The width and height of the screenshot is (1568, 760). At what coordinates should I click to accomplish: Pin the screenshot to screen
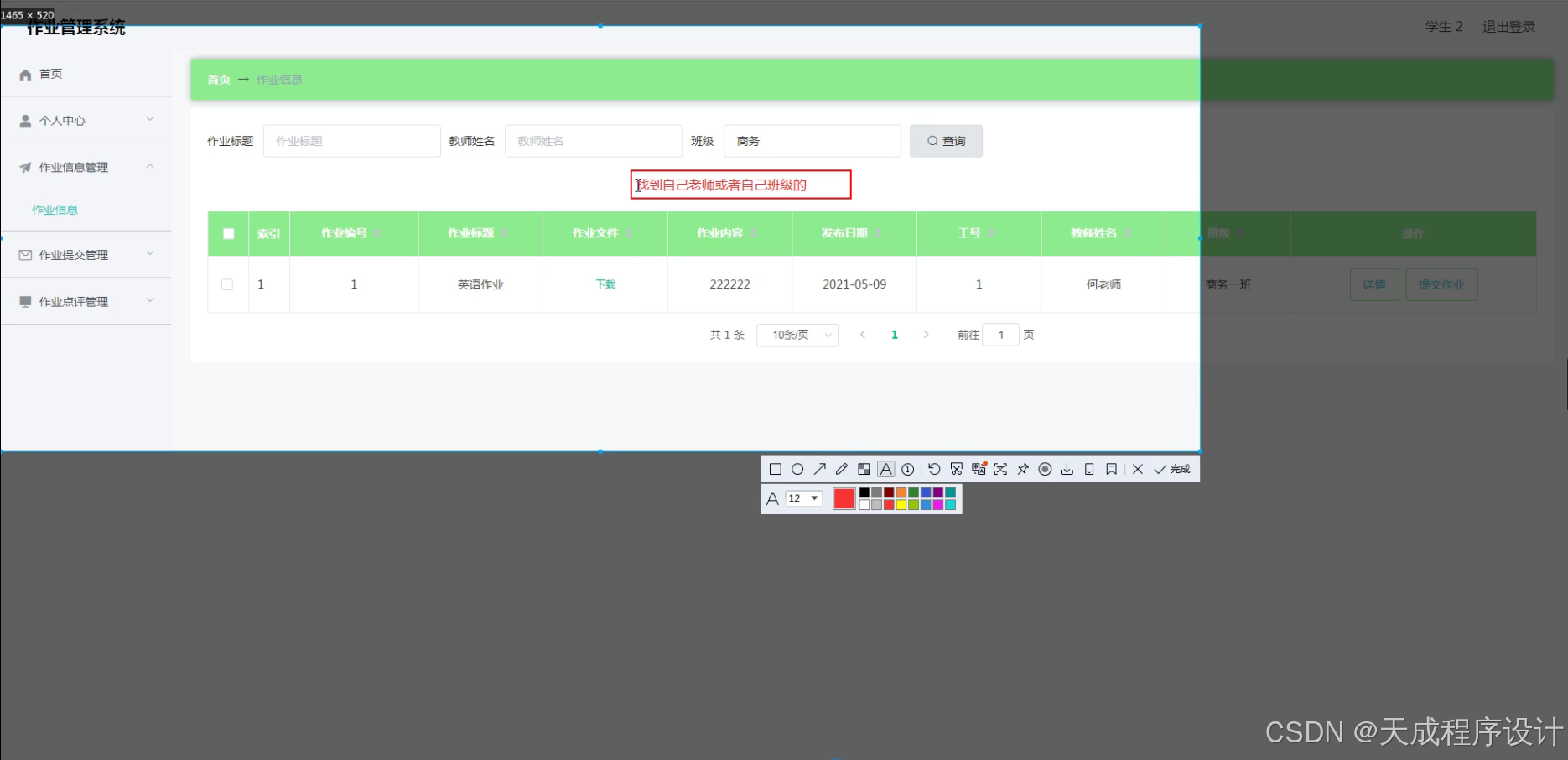pyautogui.click(x=1023, y=469)
